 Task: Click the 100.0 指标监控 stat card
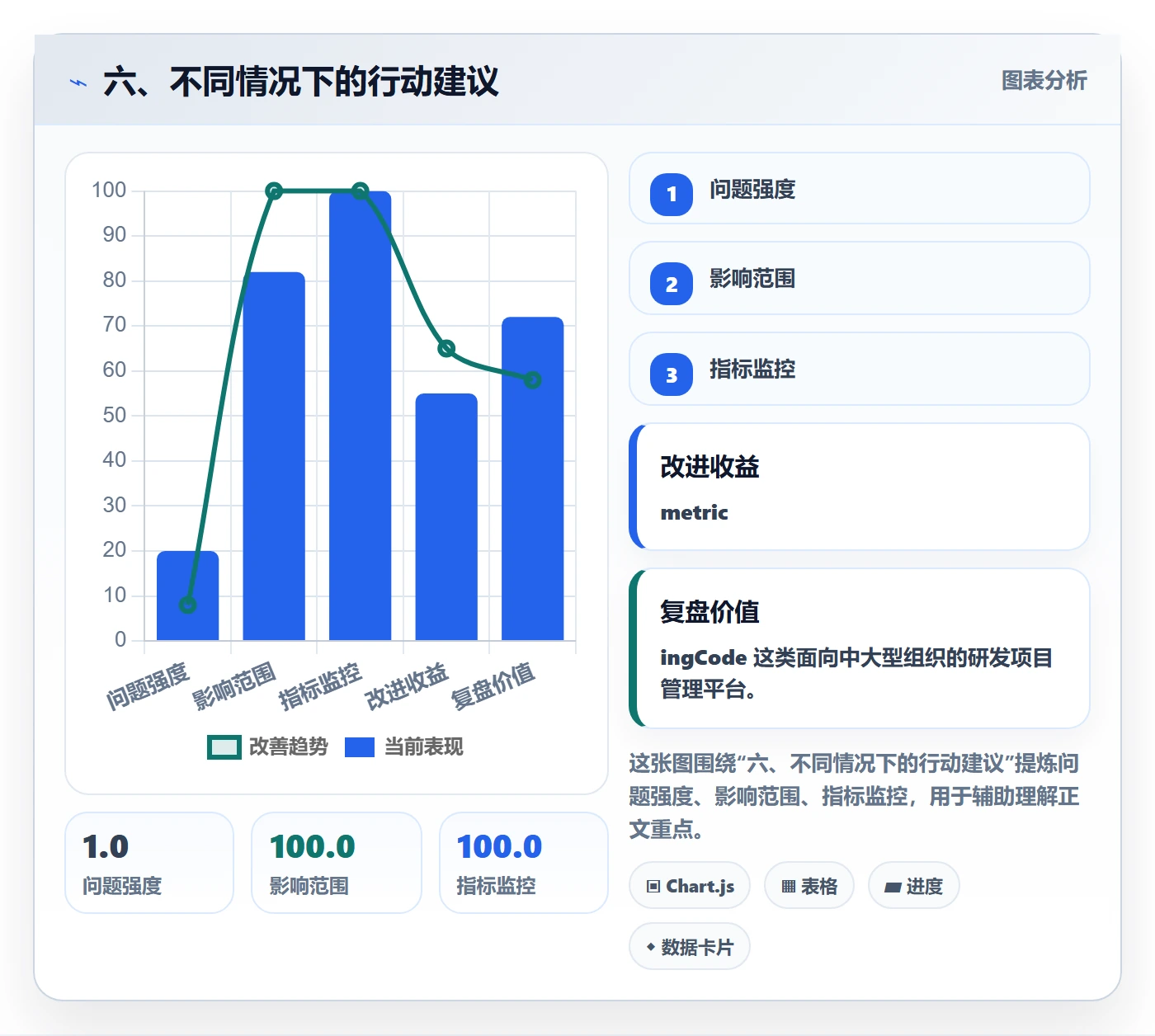[524, 863]
